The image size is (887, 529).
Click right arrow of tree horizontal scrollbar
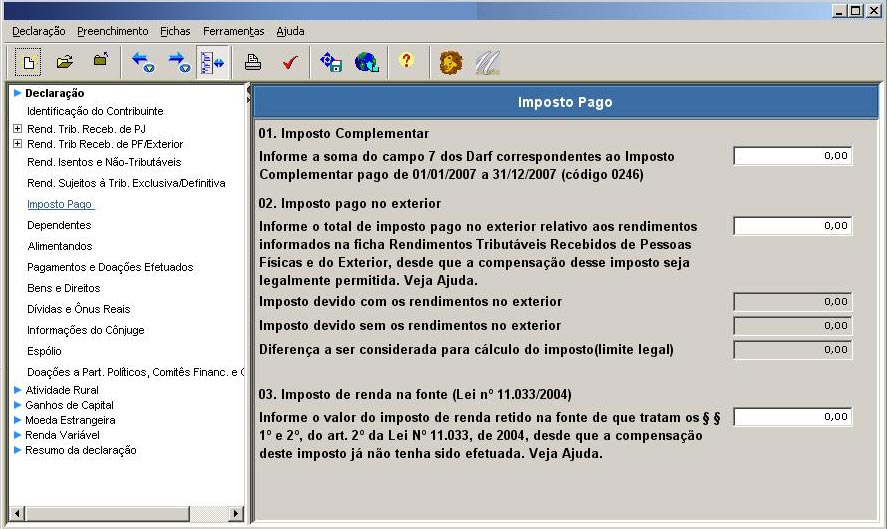coord(236,514)
